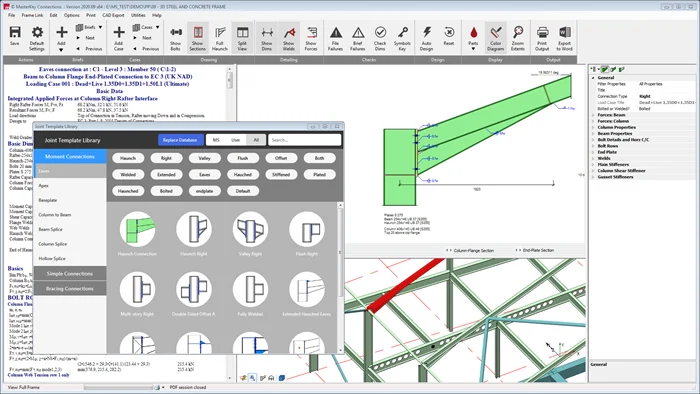Toggle the Split View button
Image resolution: width=700 pixels, height=394 pixels.
(242, 37)
